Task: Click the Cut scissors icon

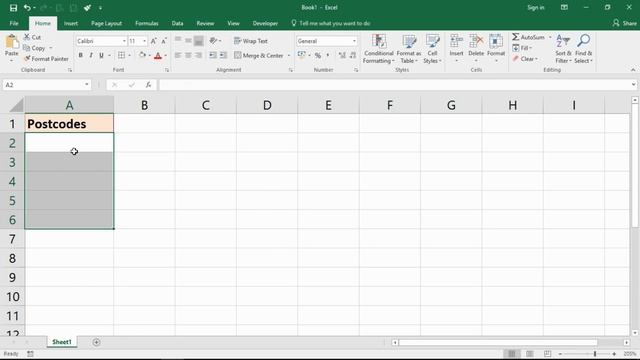Action: [x=27, y=37]
